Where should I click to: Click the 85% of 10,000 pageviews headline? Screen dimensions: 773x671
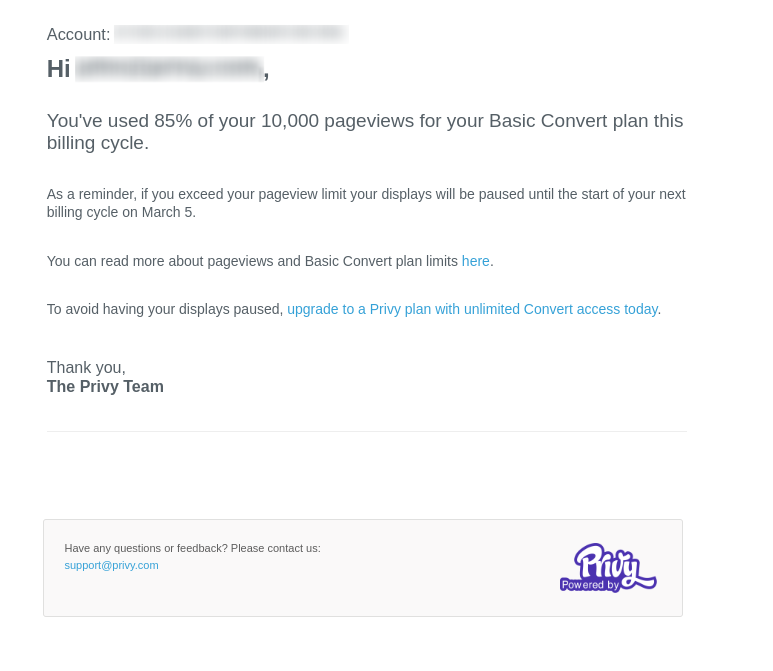(x=365, y=132)
